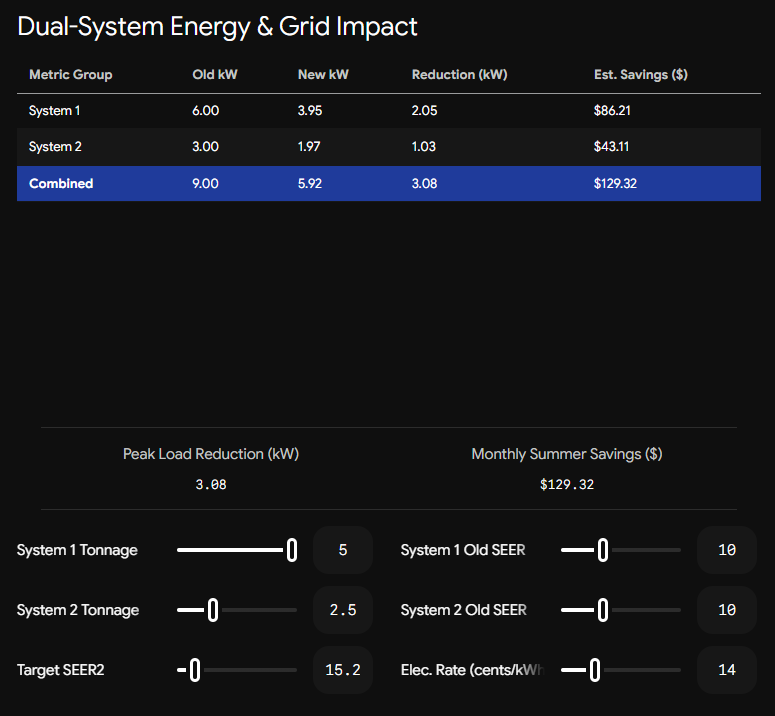775x716 pixels.
Task: Click the System 1 Old SEER slider handle
Action: point(603,550)
